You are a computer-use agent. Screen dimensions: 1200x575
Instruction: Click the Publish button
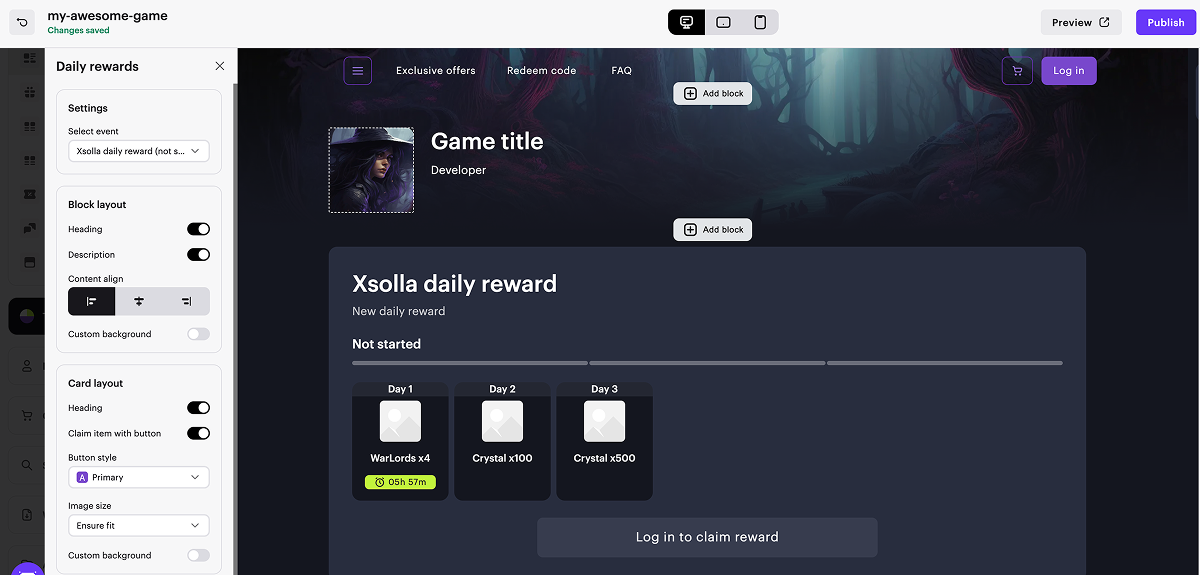coord(1166,22)
